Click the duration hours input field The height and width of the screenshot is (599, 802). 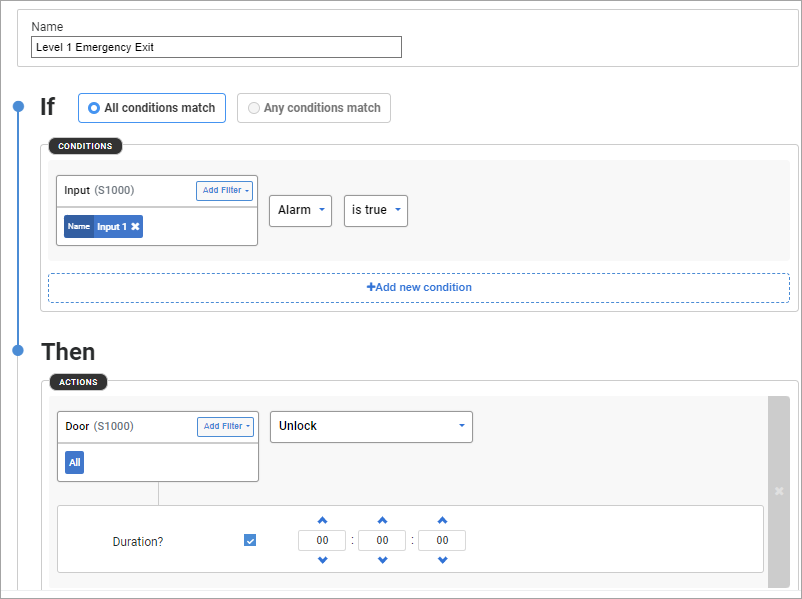[322, 540]
